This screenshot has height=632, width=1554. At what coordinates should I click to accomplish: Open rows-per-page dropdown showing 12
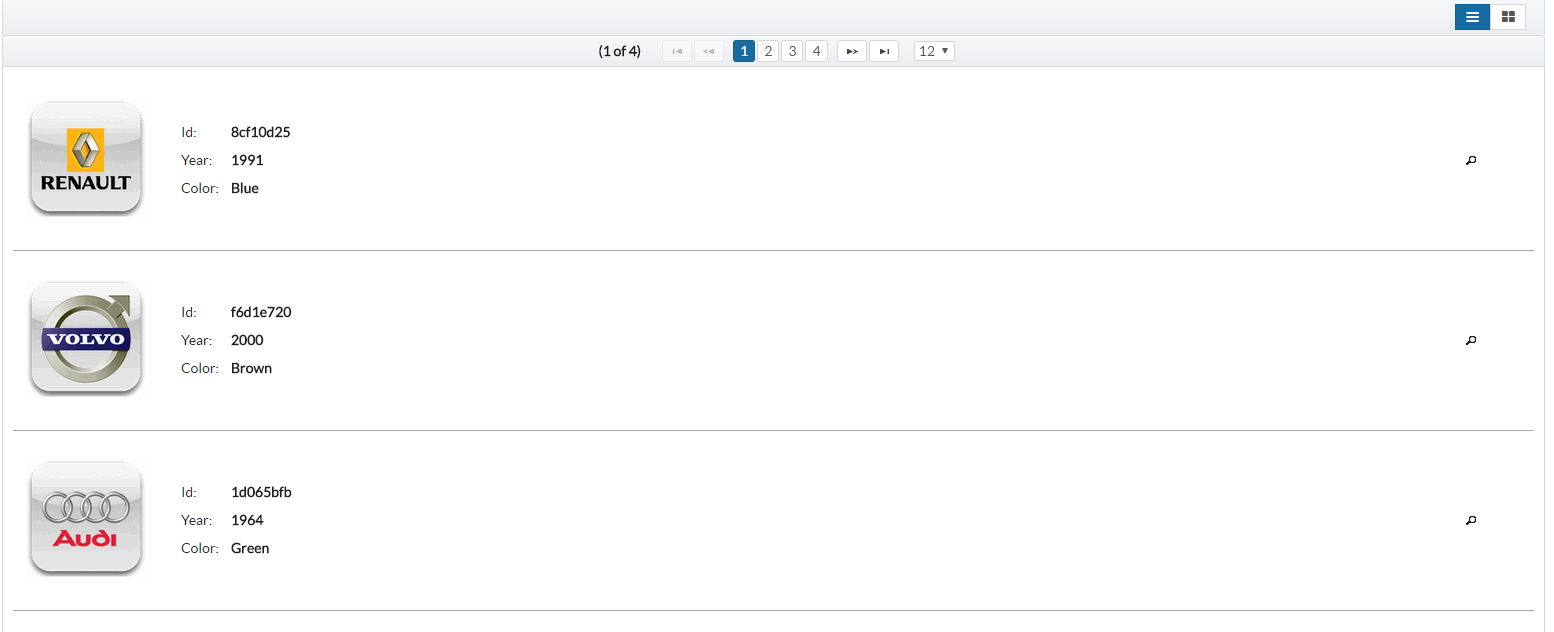tap(934, 51)
